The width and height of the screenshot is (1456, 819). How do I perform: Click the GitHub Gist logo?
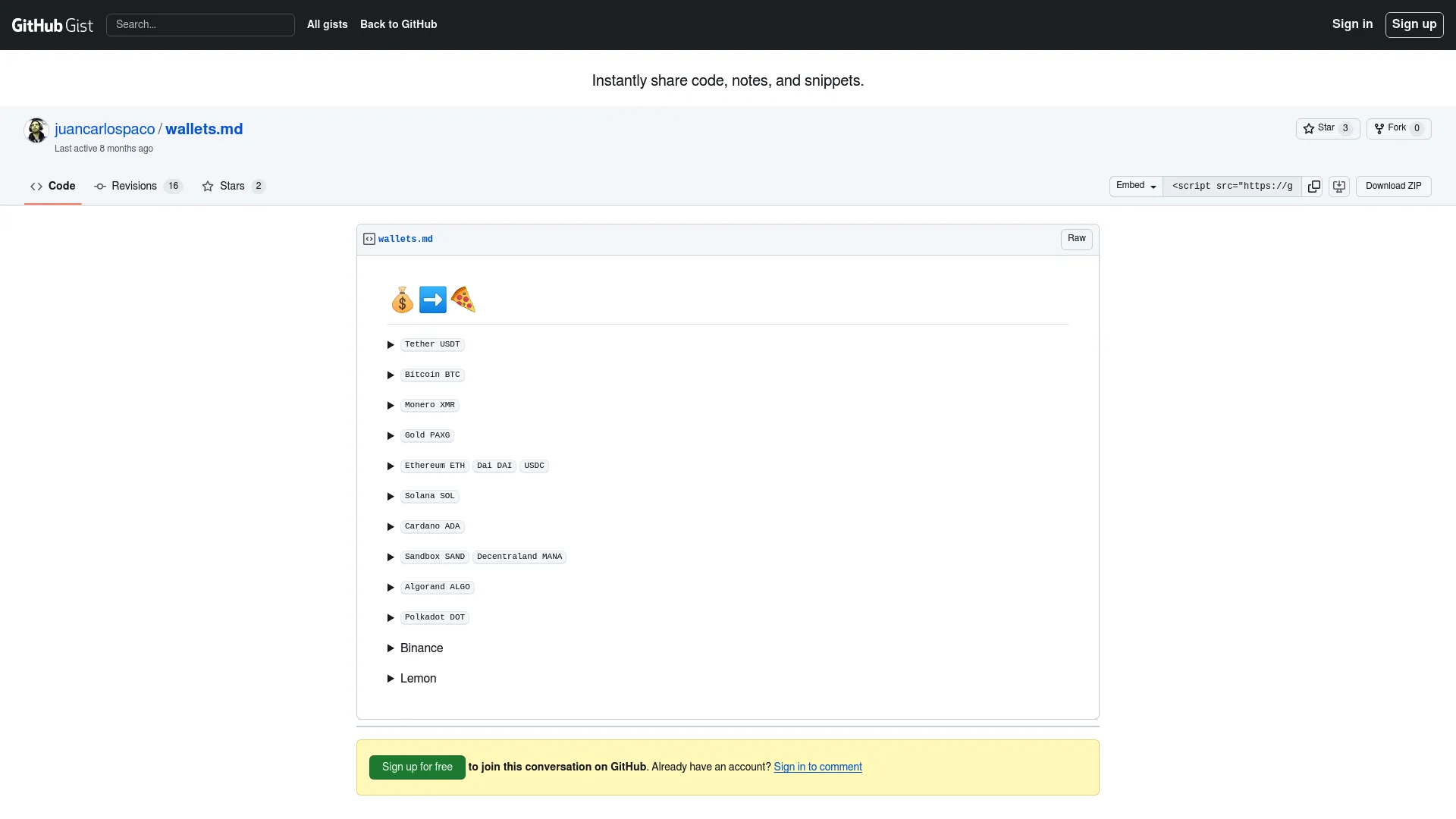point(52,25)
